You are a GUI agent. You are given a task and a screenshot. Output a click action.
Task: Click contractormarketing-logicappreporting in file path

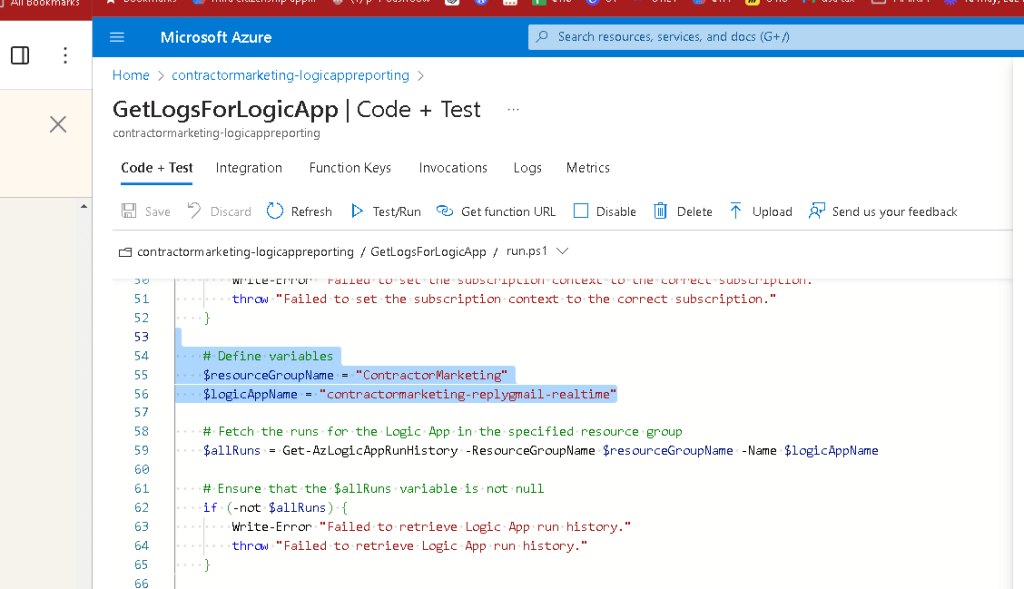coord(245,252)
